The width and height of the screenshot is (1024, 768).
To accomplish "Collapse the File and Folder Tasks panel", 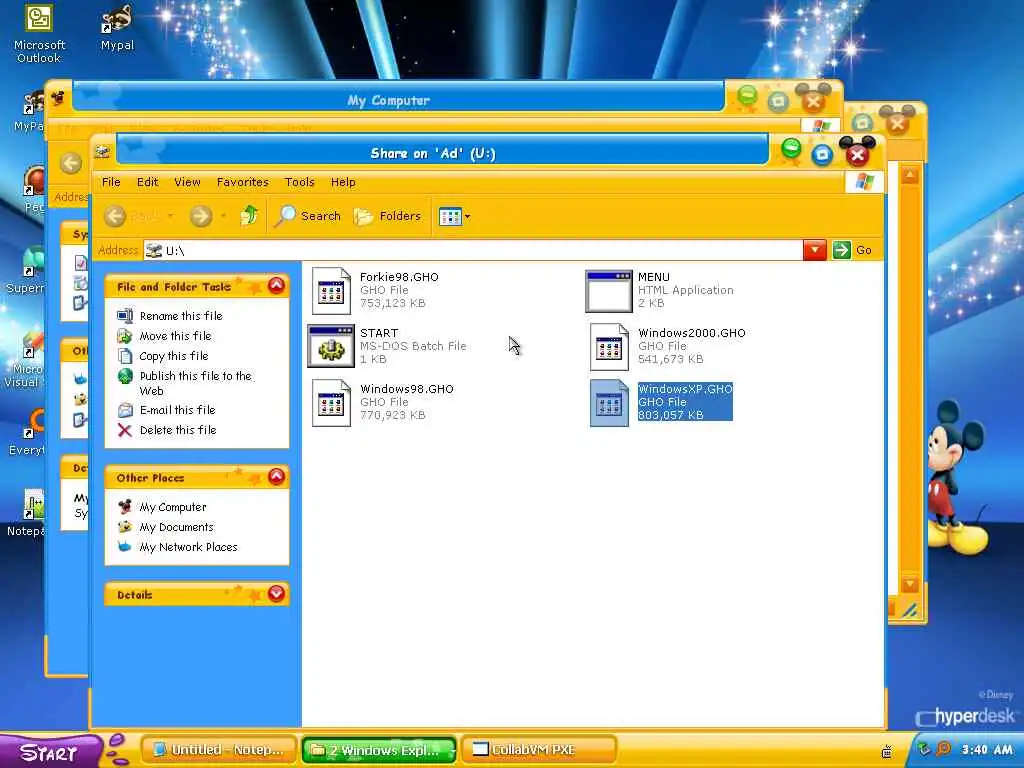I will [276, 285].
